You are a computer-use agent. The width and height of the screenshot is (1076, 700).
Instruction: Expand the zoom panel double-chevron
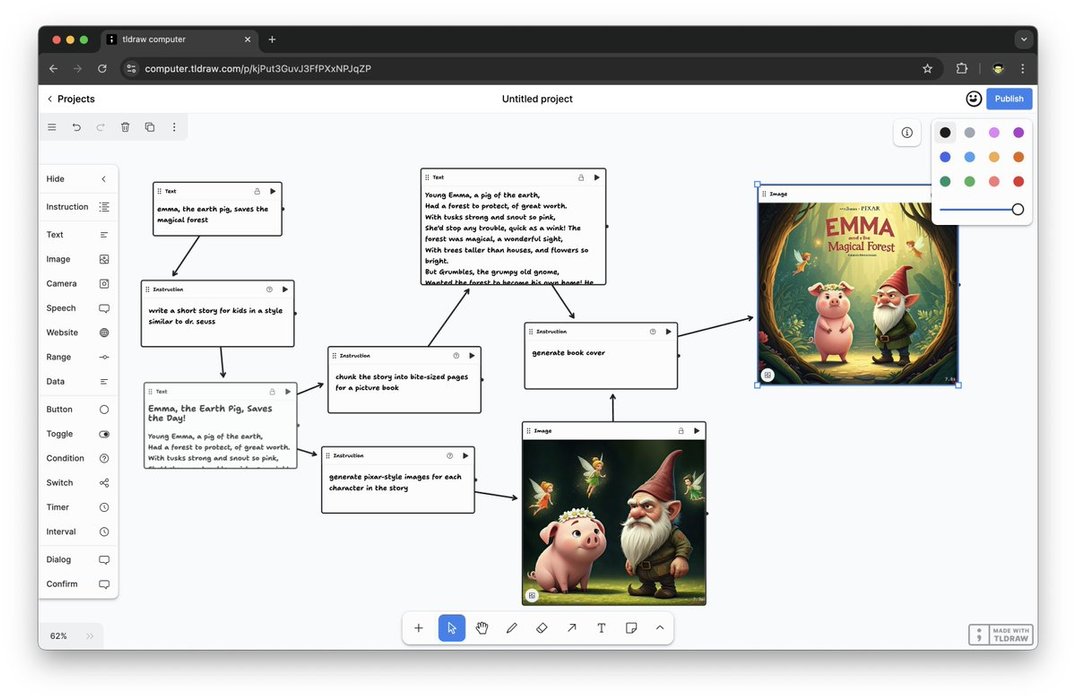(90, 636)
